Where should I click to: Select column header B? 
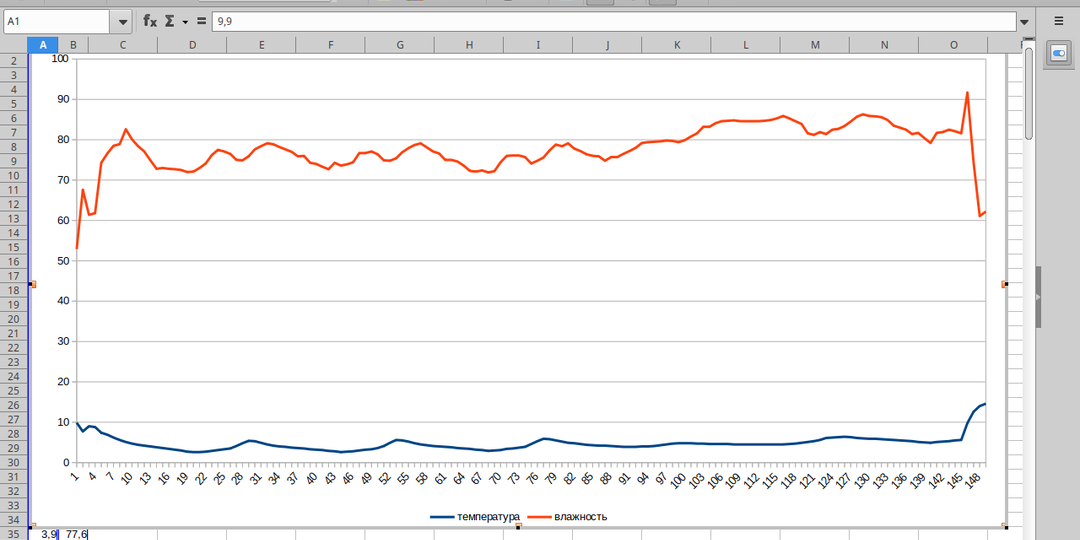[73, 45]
